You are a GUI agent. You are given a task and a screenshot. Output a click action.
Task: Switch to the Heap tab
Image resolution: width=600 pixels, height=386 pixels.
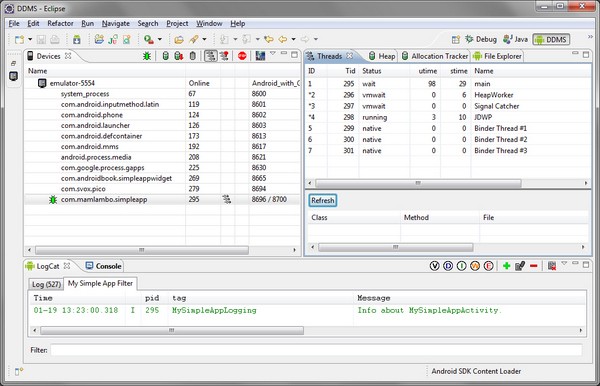(382, 56)
